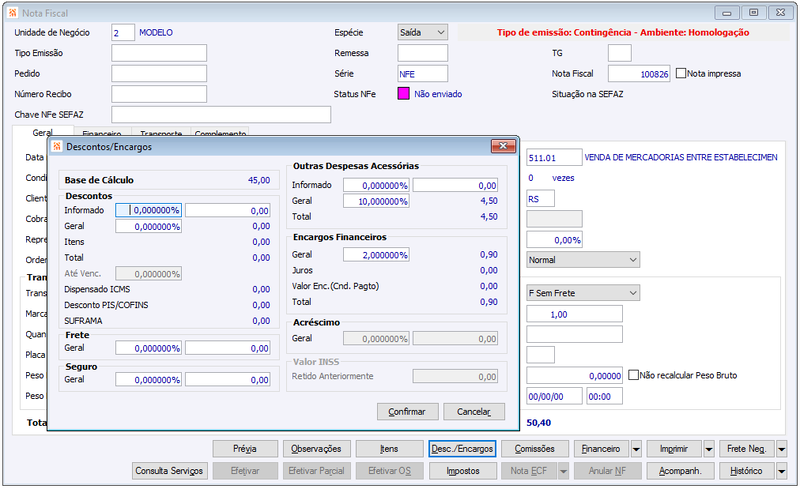Switch to the Complemento tab
Image resolution: width=800 pixels, height=489 pixels.
tap(220, 132)
